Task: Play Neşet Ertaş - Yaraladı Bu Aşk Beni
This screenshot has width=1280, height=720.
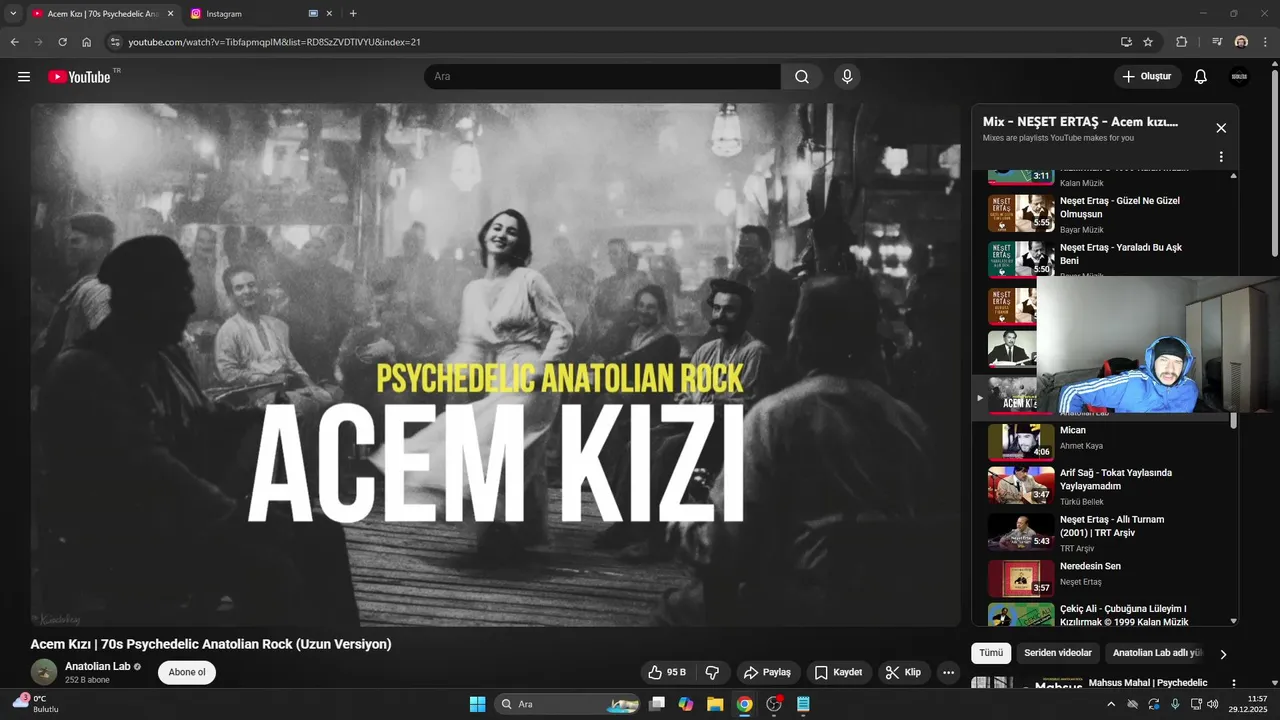Action: tap(1121, 254)
